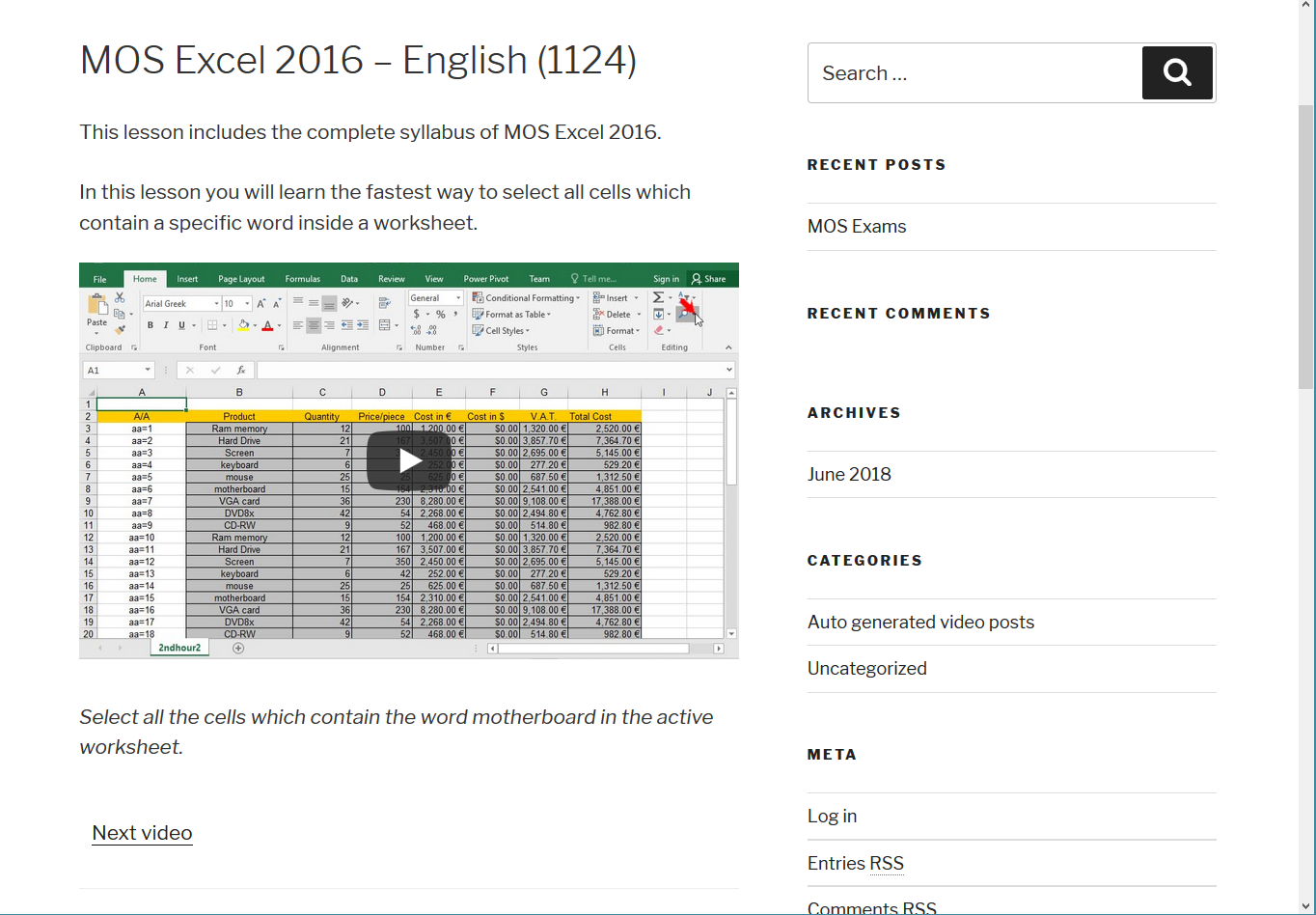Expand the Excel formula bar
1316x915 pixels.
coord(729,370)
